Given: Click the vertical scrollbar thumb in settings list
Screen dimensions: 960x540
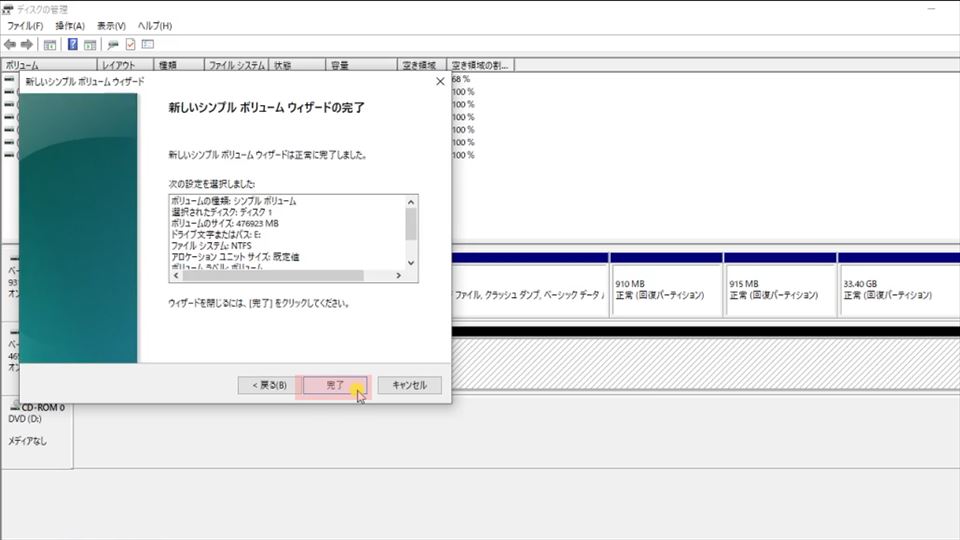Looking at the screenshot, I should tap(411, 224).
